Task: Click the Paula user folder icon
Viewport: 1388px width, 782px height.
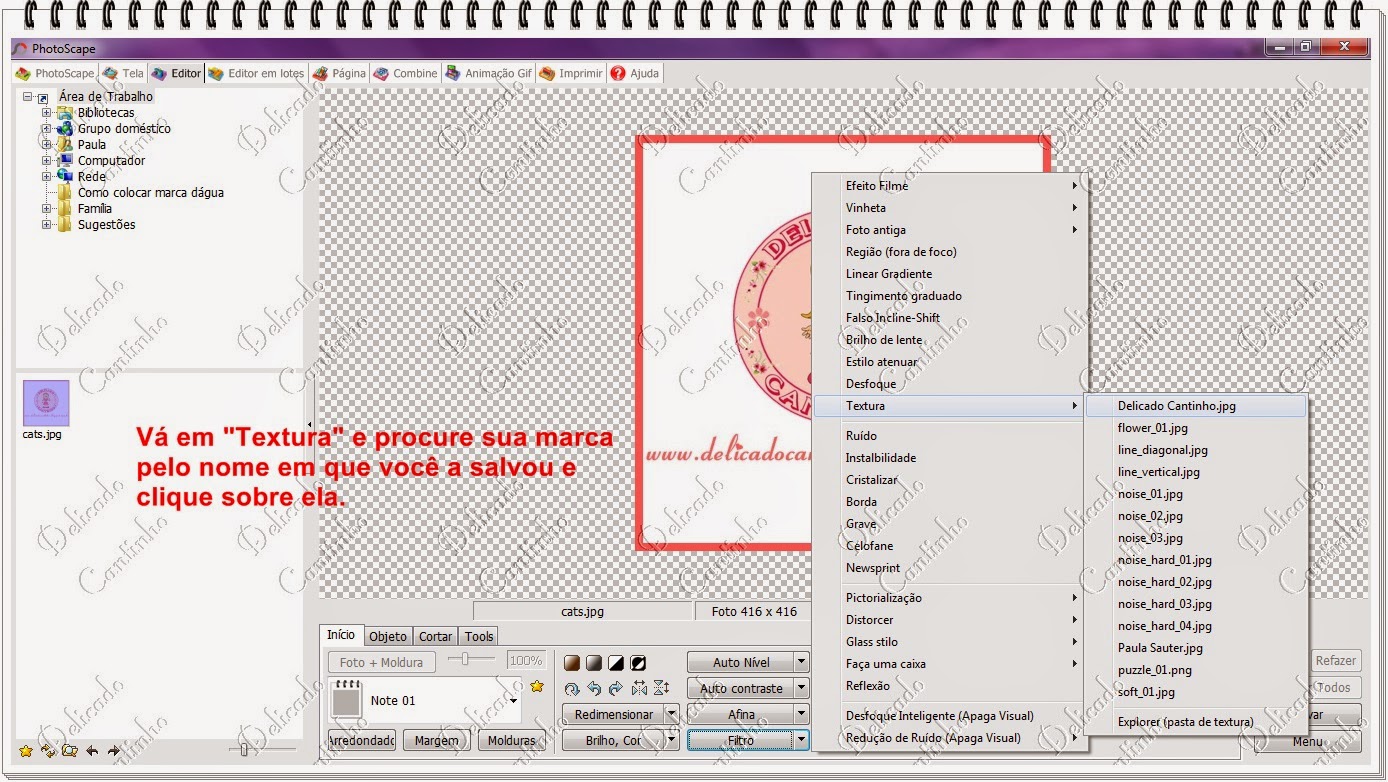Action: (x=65, y=144)
